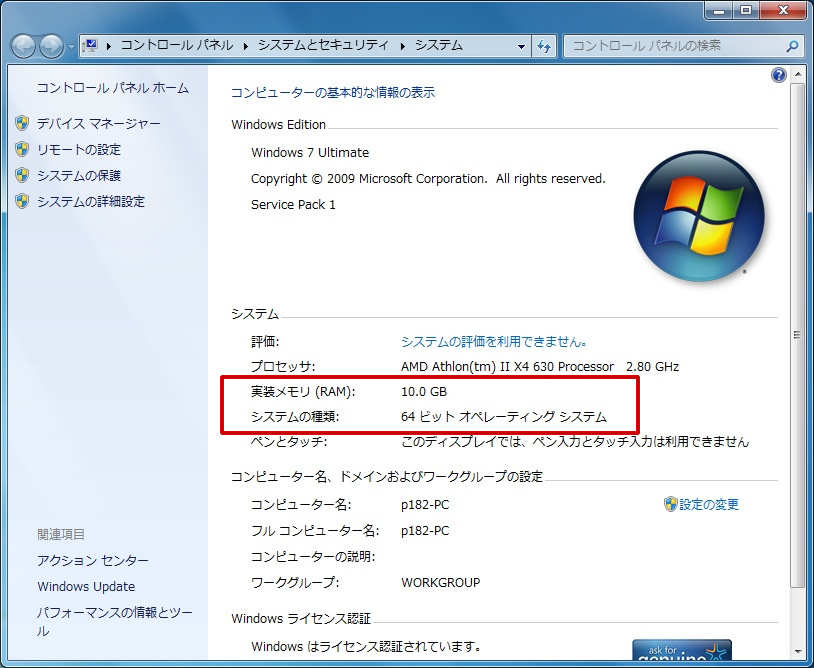Screen dimensions: 814x668
Task: Click the Windows 7 Ultimate text
Action: pos(310,153)
